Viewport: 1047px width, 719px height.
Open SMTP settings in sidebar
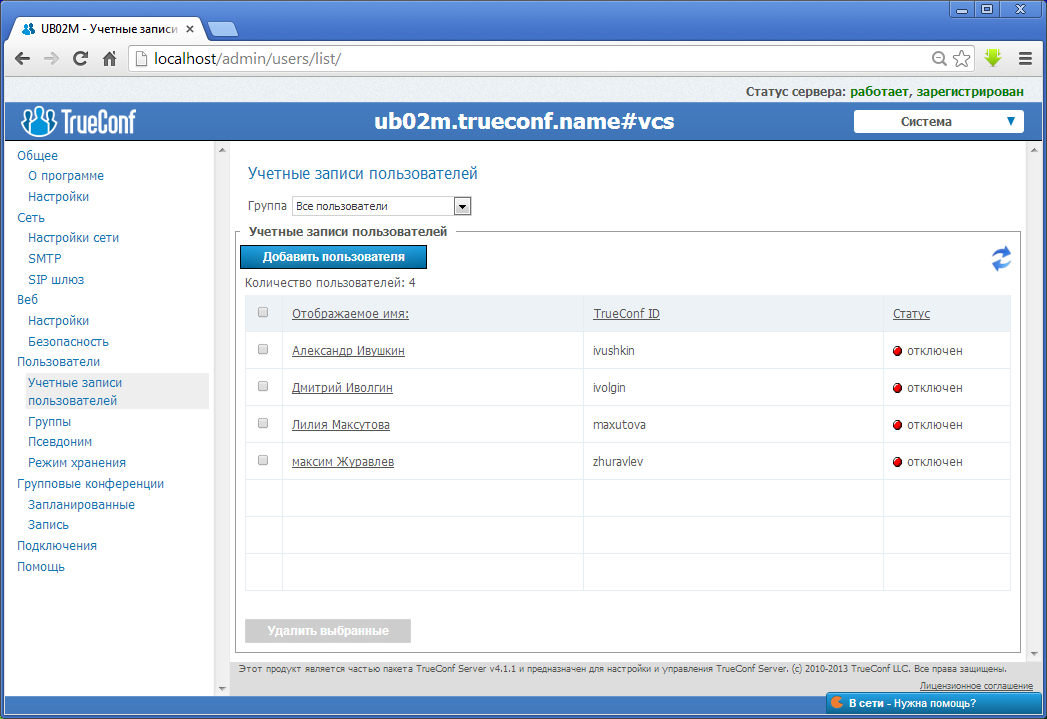45,258
